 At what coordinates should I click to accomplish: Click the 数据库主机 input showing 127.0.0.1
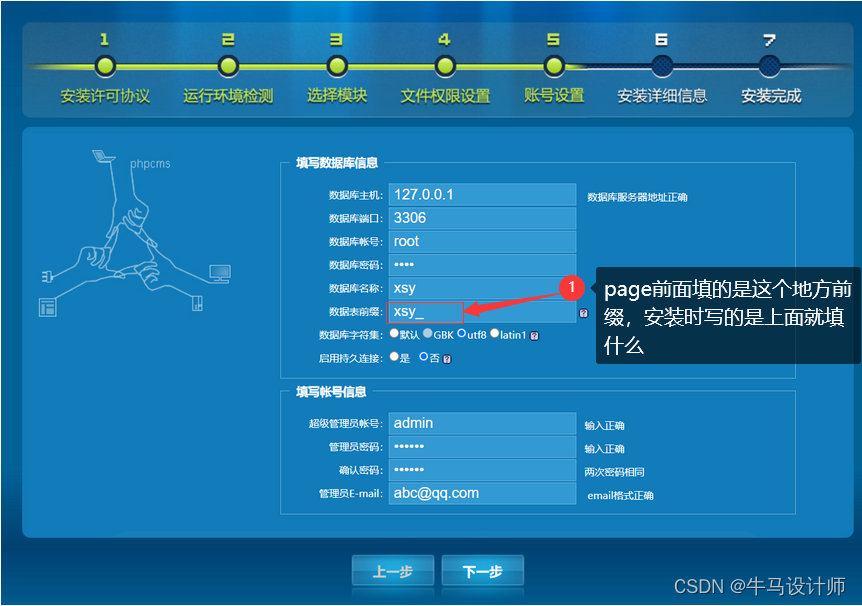[x=482, y=194]
